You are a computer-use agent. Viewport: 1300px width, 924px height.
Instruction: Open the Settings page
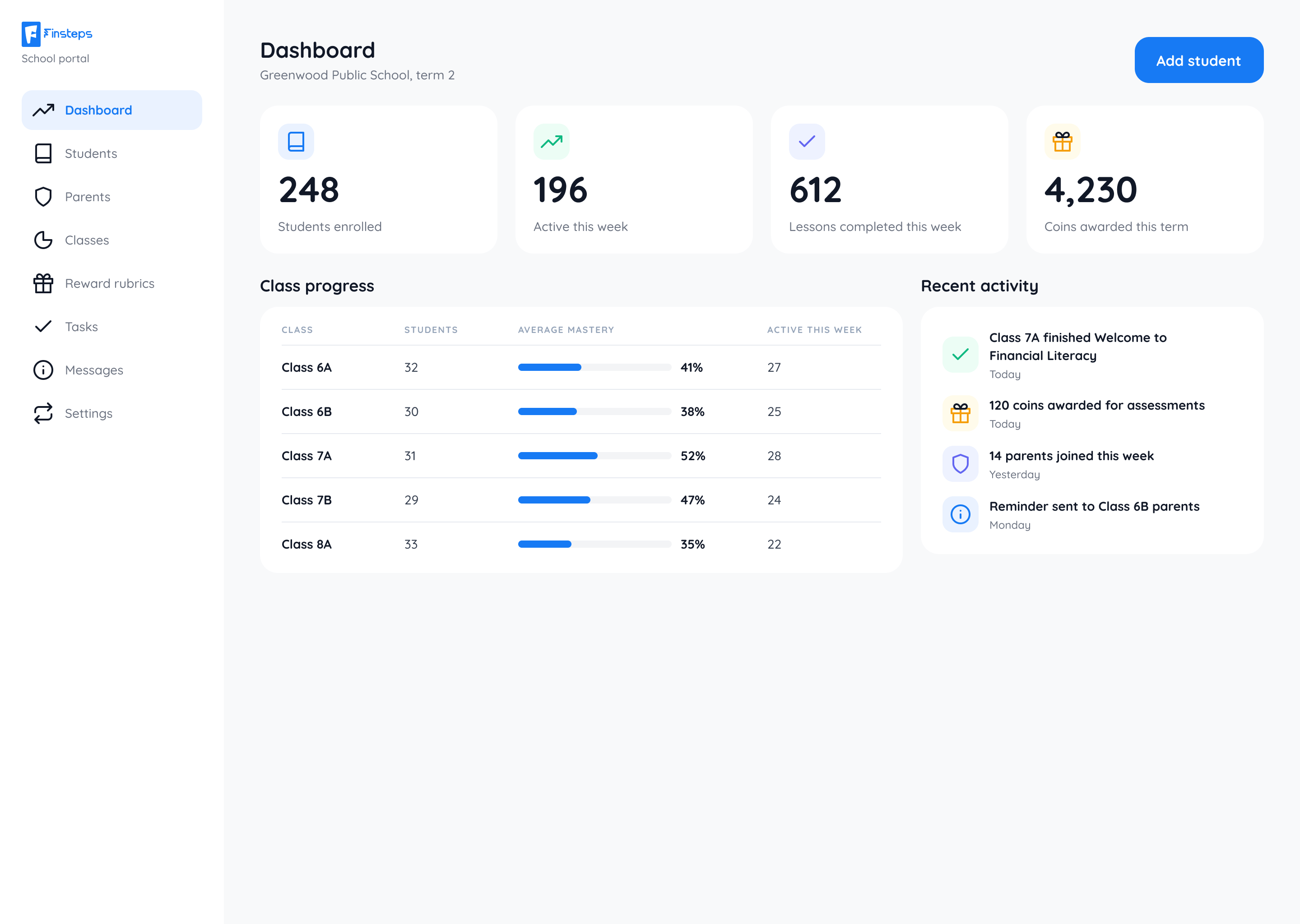click(111, 413)
